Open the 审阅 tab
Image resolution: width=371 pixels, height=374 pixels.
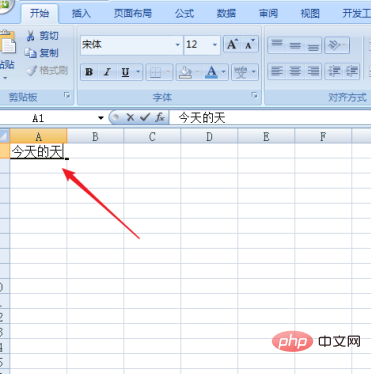pyautogui.click(x=268, y=13)
